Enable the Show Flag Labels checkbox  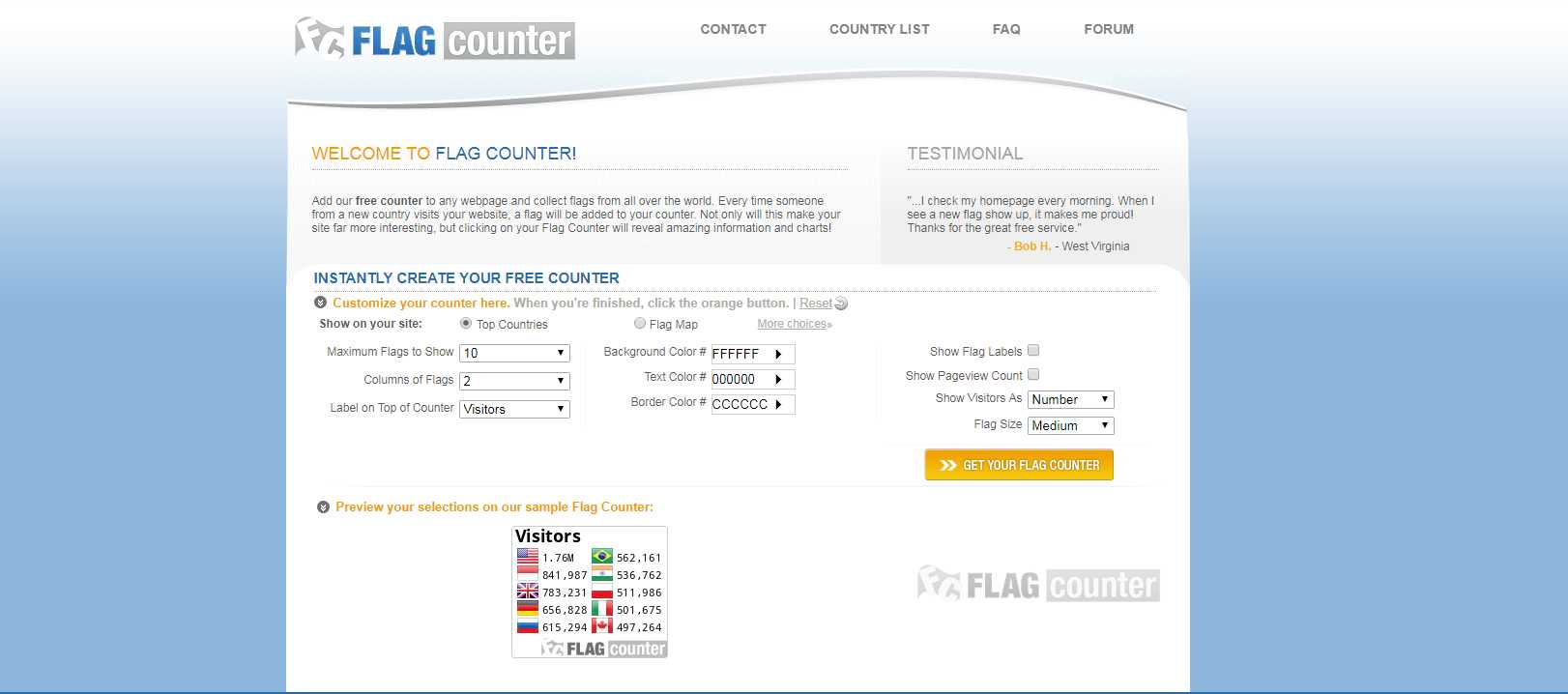pyautogui.click(x=1033, y=351)
